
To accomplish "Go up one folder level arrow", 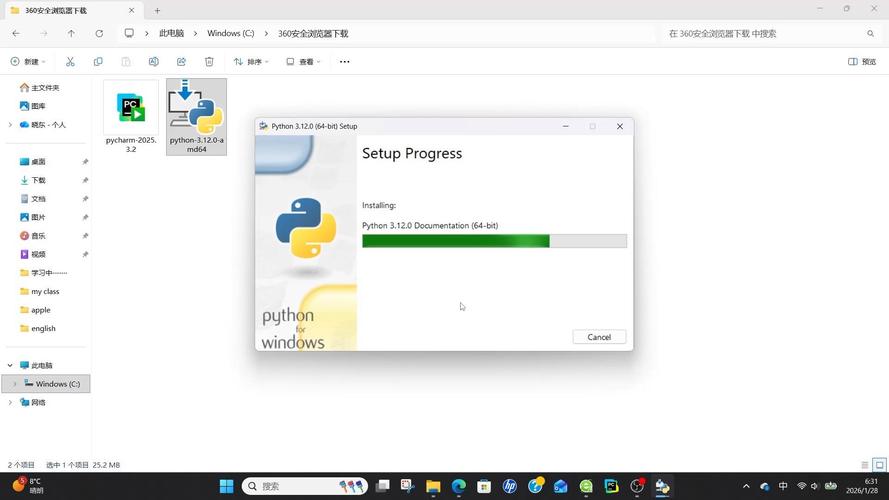I will coord(71,33).
